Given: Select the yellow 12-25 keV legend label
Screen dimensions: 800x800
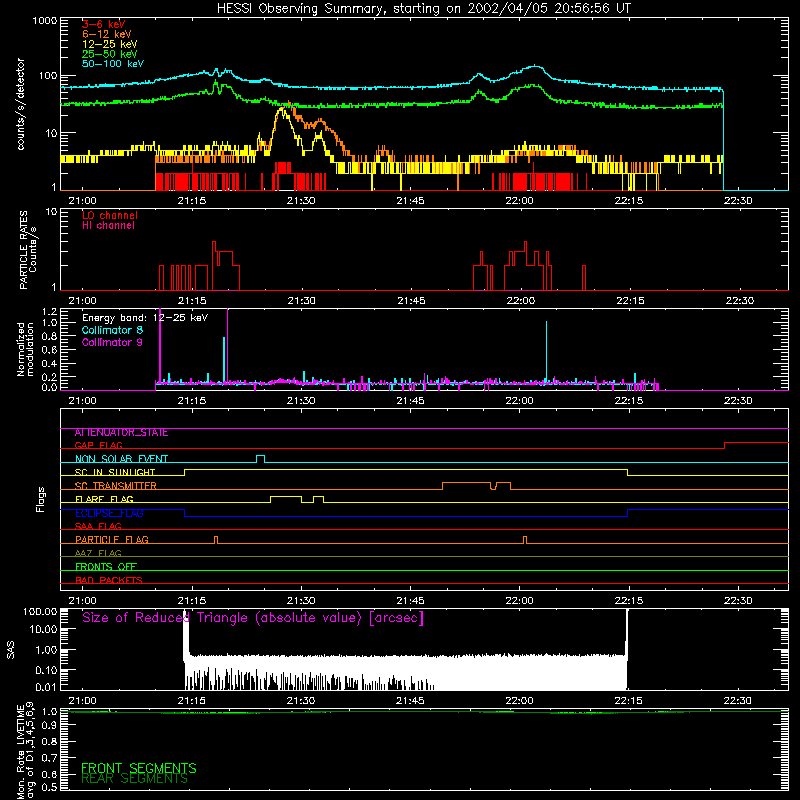Looking at the screenshot, I should coord(110,44).
